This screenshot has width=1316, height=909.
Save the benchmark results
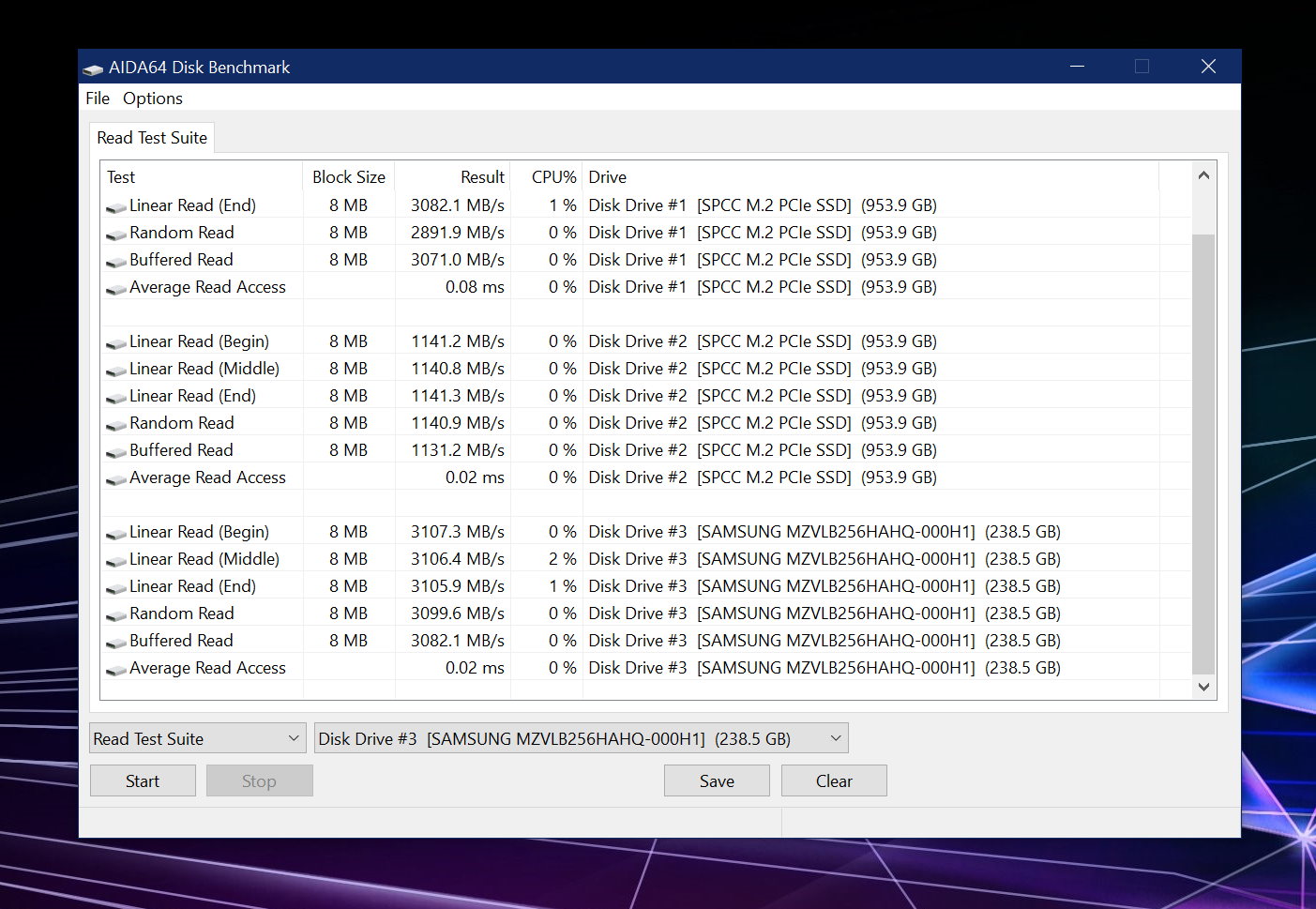tap(717, 780)
